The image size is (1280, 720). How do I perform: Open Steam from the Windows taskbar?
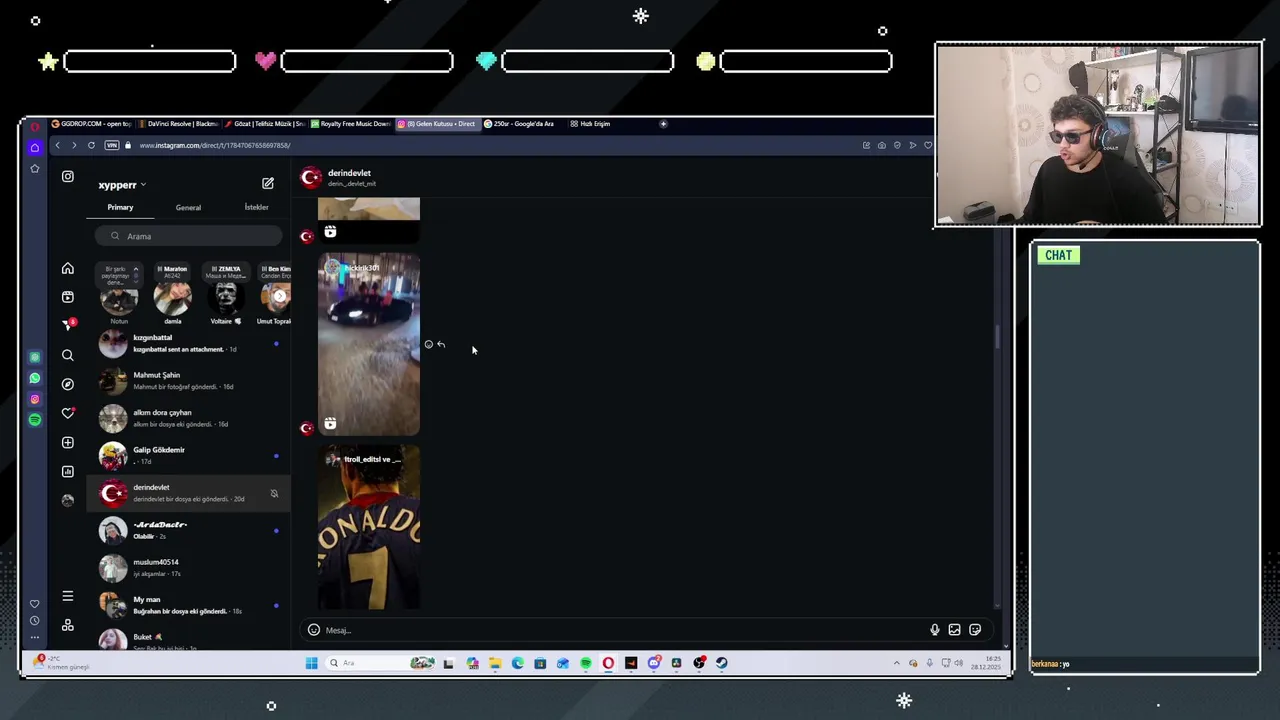721,663
